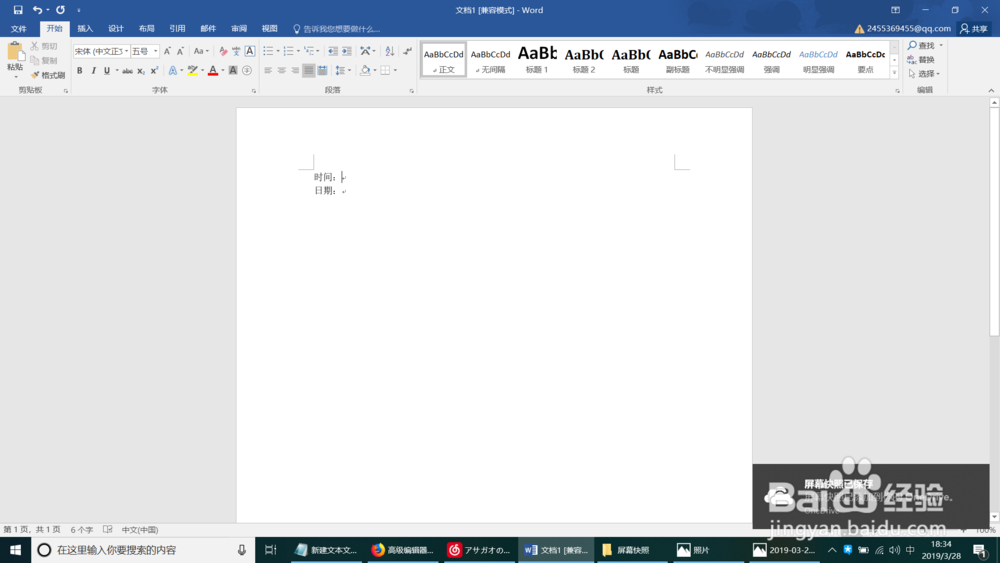Screen dimensions: 1000x563
Task: Expand the bullet list options
Action: [278, 51]
